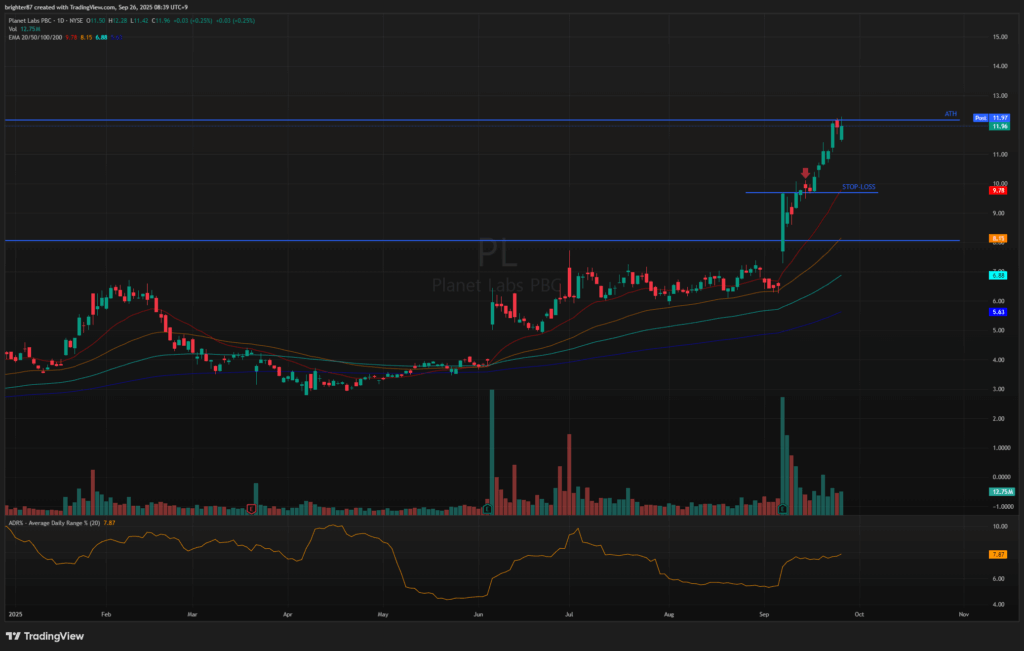Click the Feb label on time axis
Screen dimensions: 1024x651
106,614
